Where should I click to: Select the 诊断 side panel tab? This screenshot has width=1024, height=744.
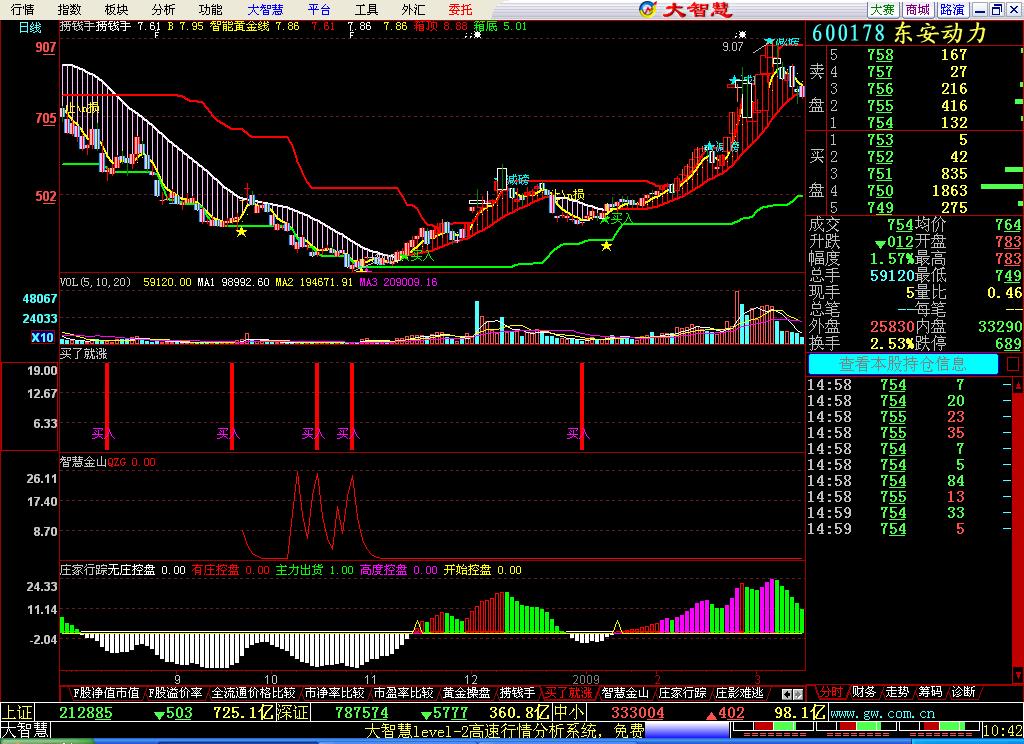964,692
